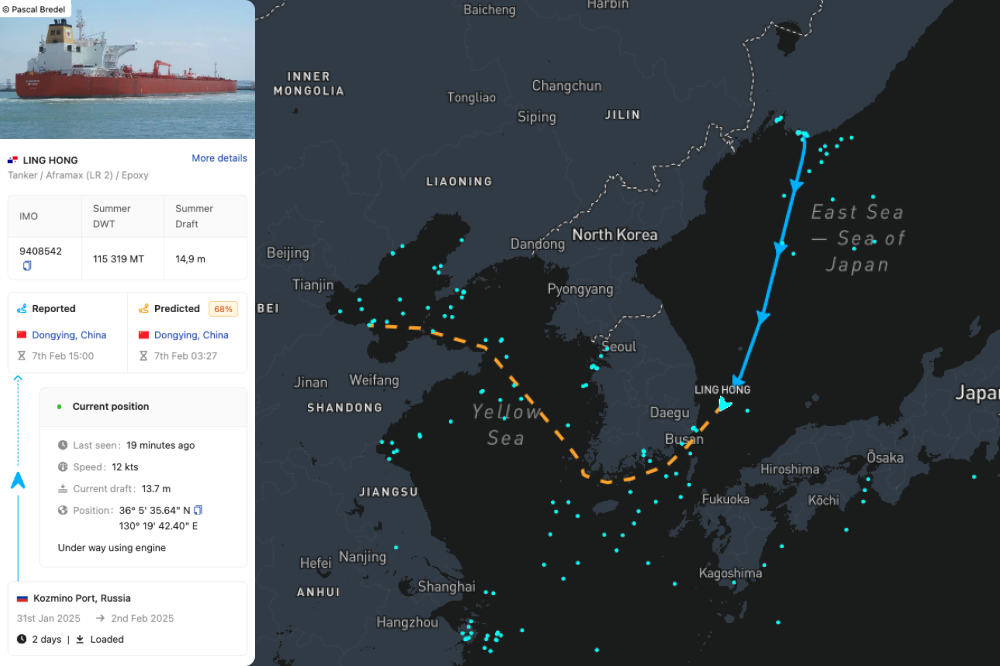Select the Kozmino Port, Russia port call card
Viewport: 1000px width, 666px height.
click(x=127, y=618)
